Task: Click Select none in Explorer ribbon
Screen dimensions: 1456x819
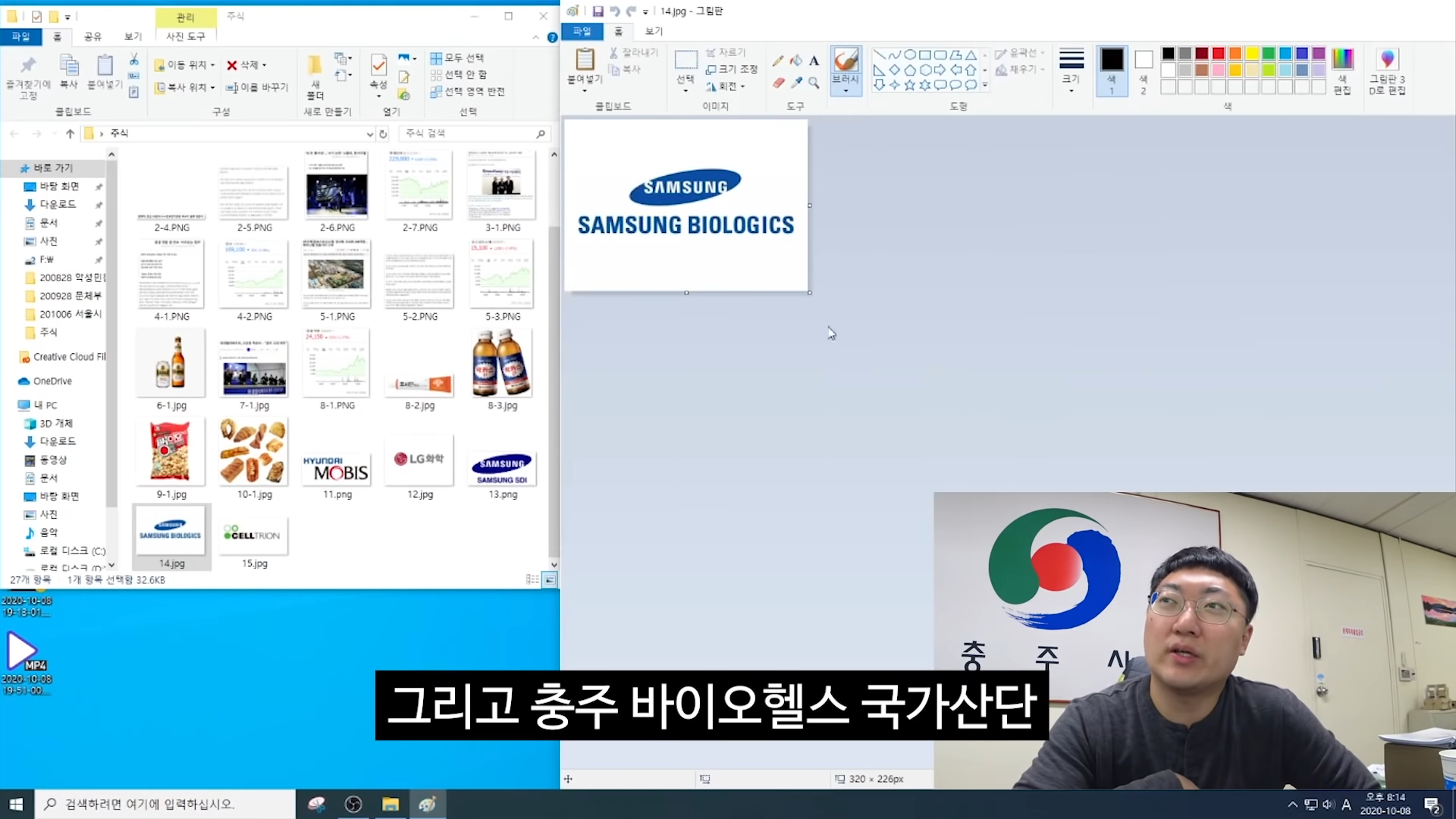Action: pyautogui.click(x=459, y=74)
